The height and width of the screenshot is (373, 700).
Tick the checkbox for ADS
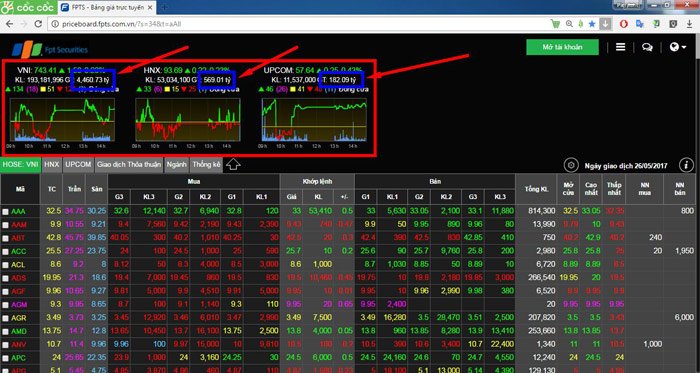coord(5,278)
